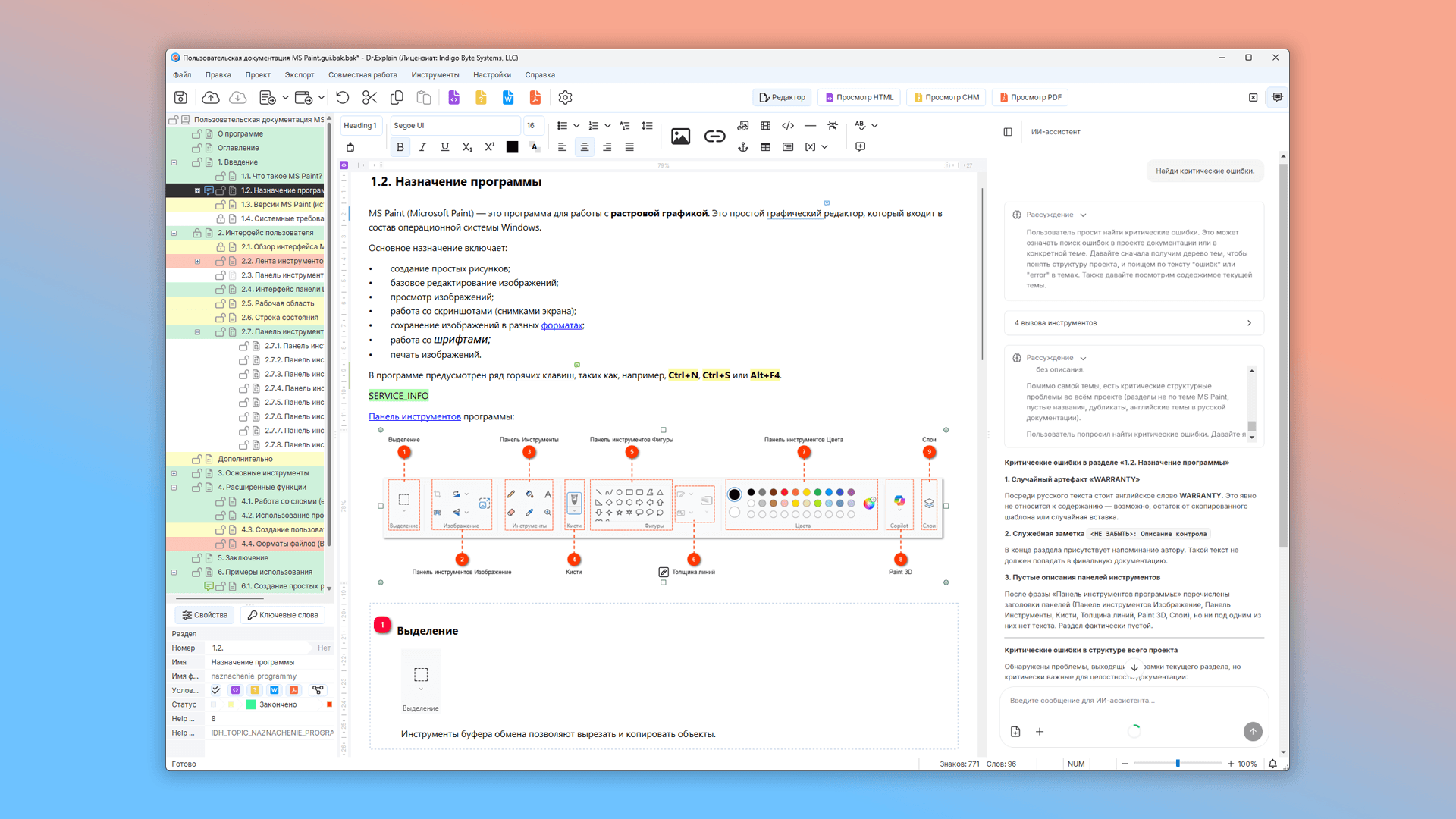
Task: Expand the 3. Основные инструменты tree node
Action: [x=174, y=473]
